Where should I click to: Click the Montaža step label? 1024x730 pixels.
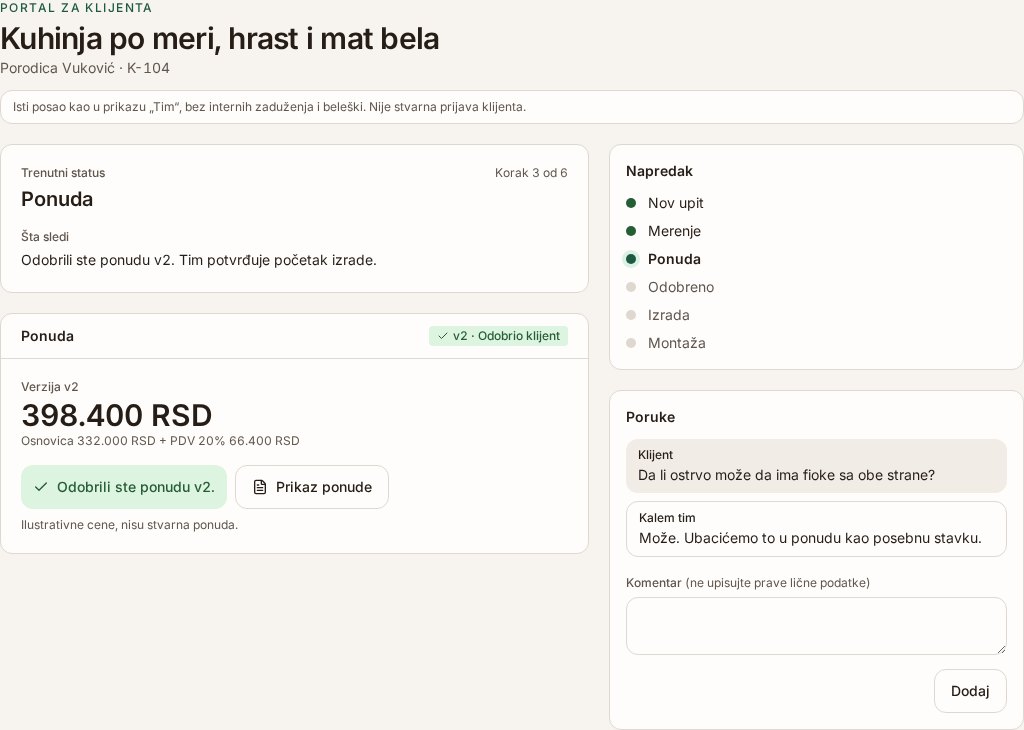pyautogui.click(x=677, y=343)
